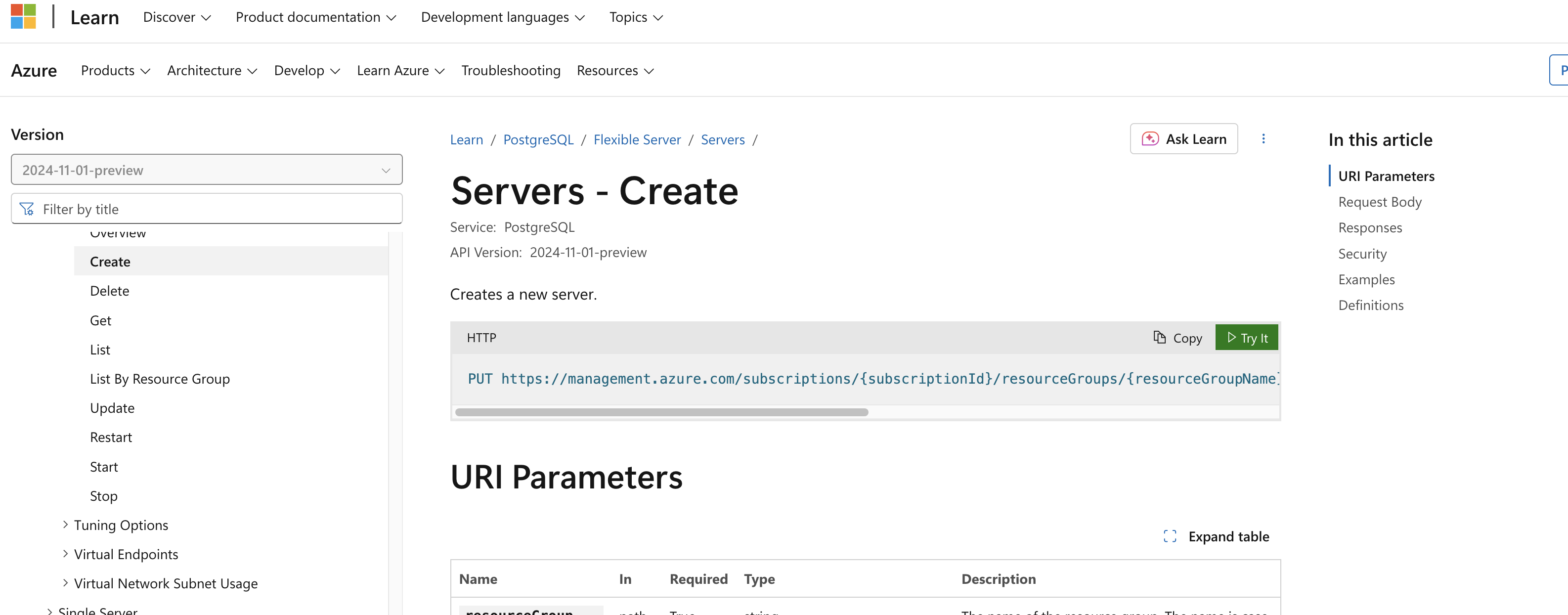Click the Required column header

click(698, 578)
